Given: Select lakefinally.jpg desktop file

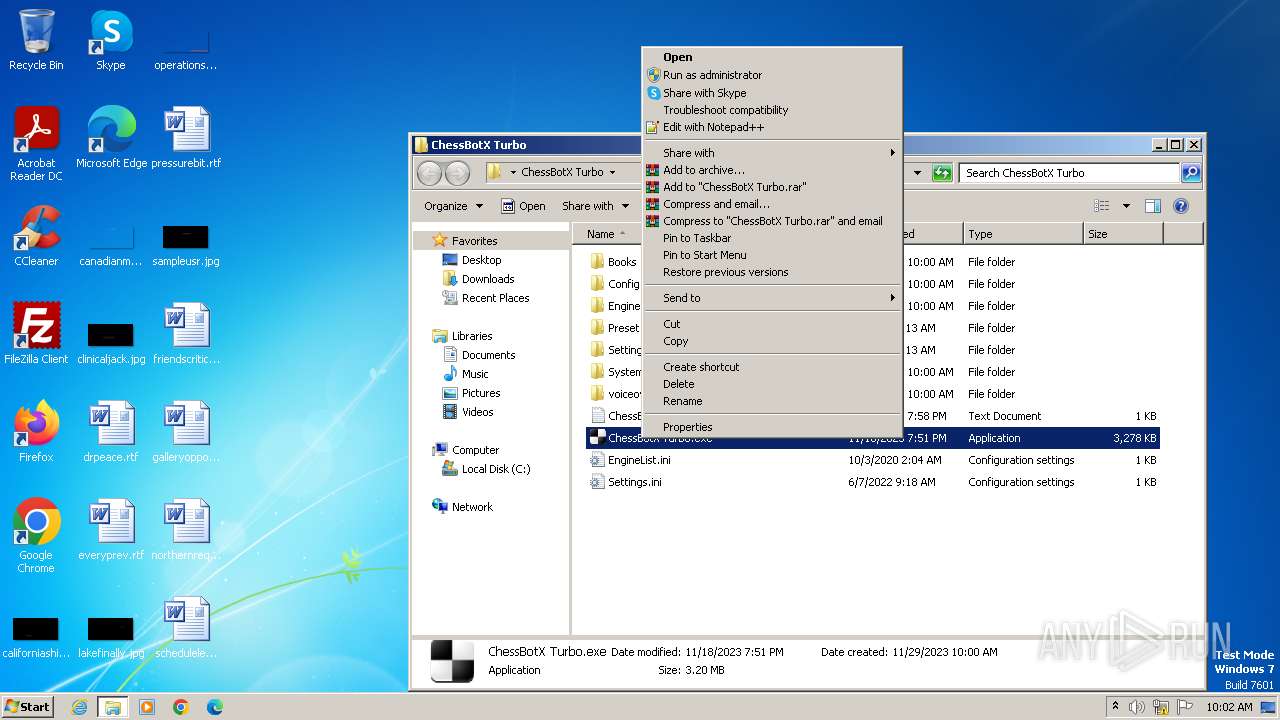Looking at the screenshot, I should pos(111,637).
